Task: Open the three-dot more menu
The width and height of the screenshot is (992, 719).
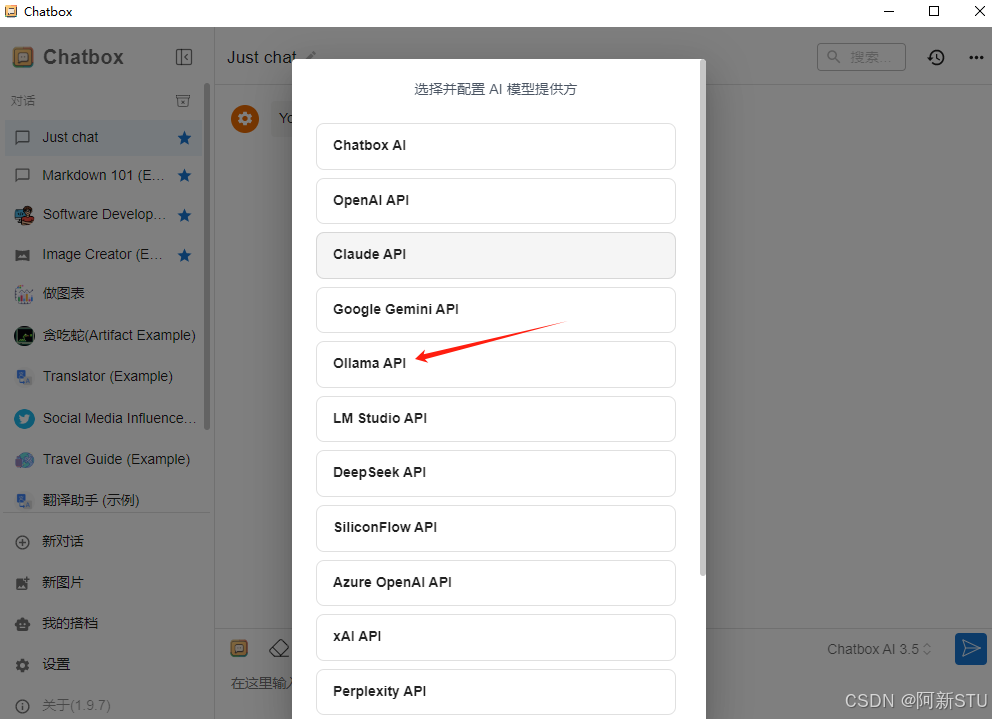Action: click(976, 58)
